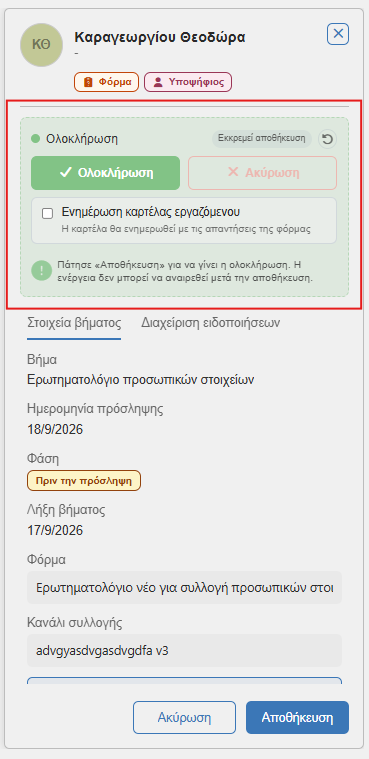Click the Αποθήκευση button
The height and width of the screenshot is (759, 369).
coord(297,717)
